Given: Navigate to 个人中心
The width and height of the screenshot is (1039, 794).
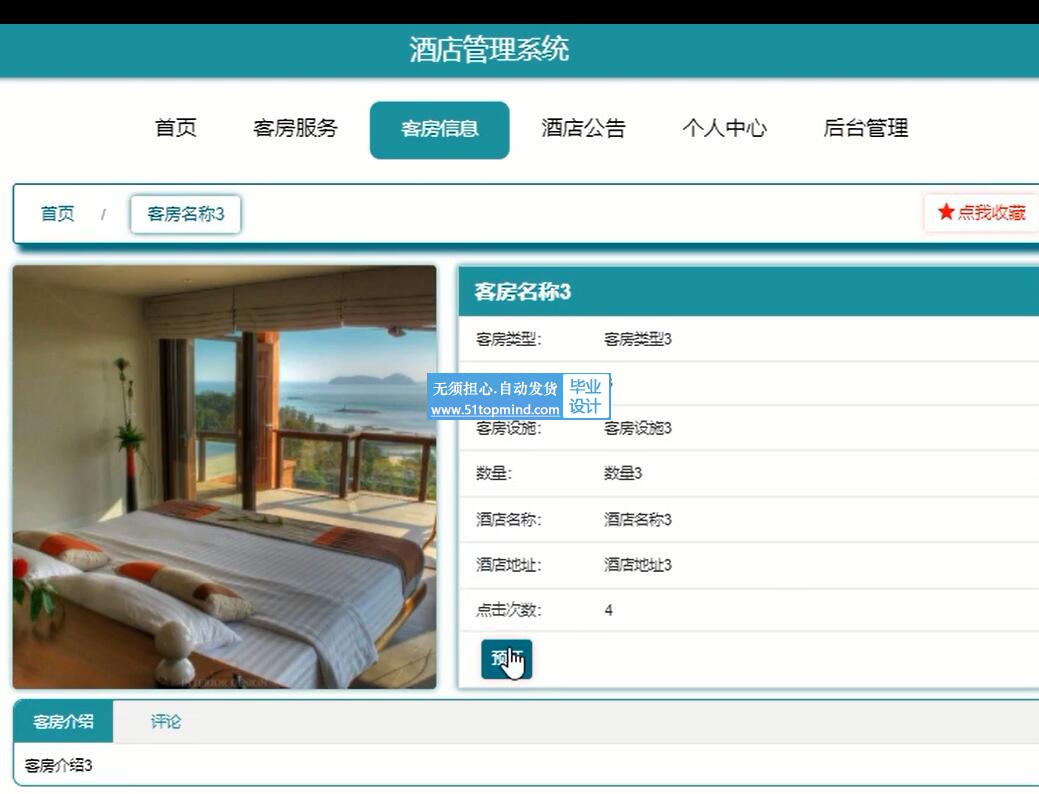Looking at the screenshot, I should click(x=724, y=129).
